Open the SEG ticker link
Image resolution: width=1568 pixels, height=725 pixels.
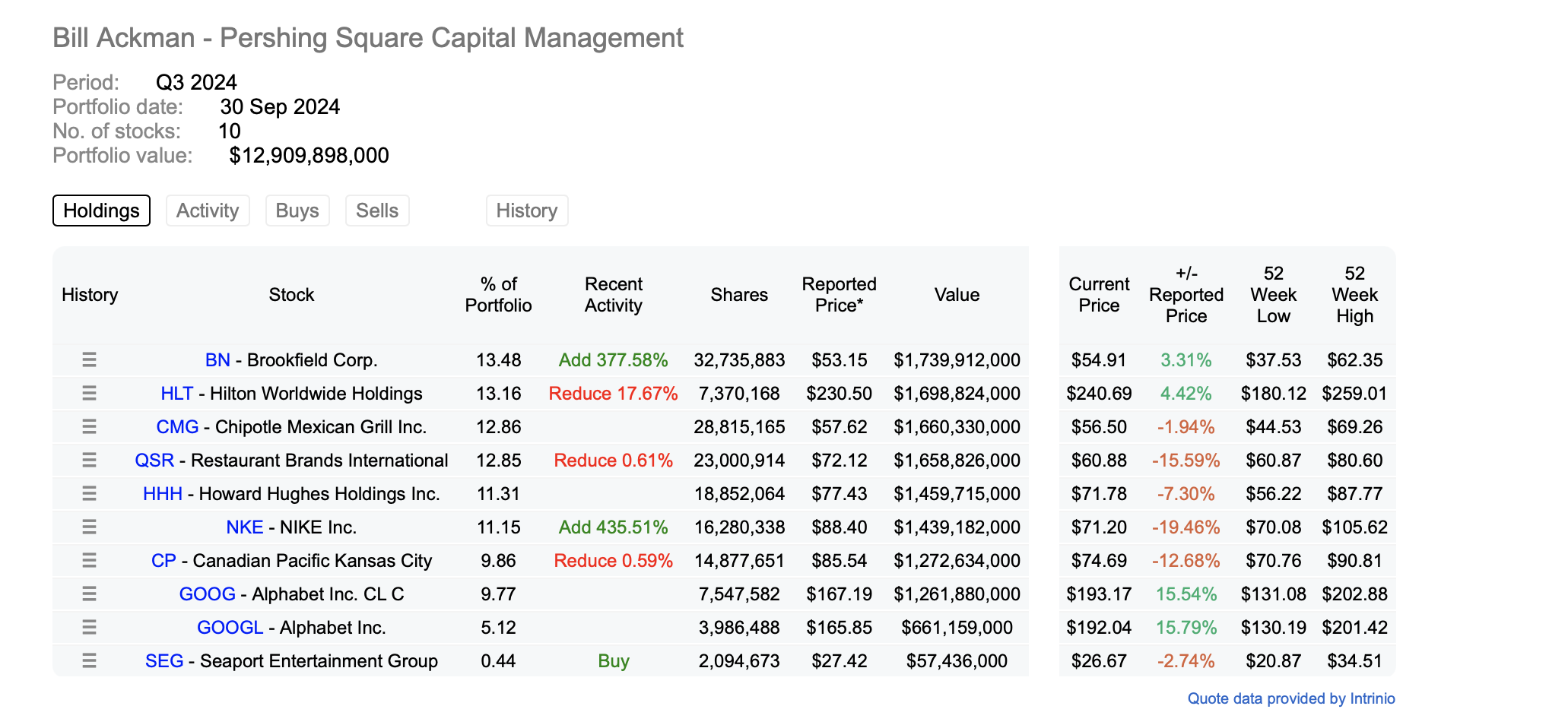coord(164,660)
